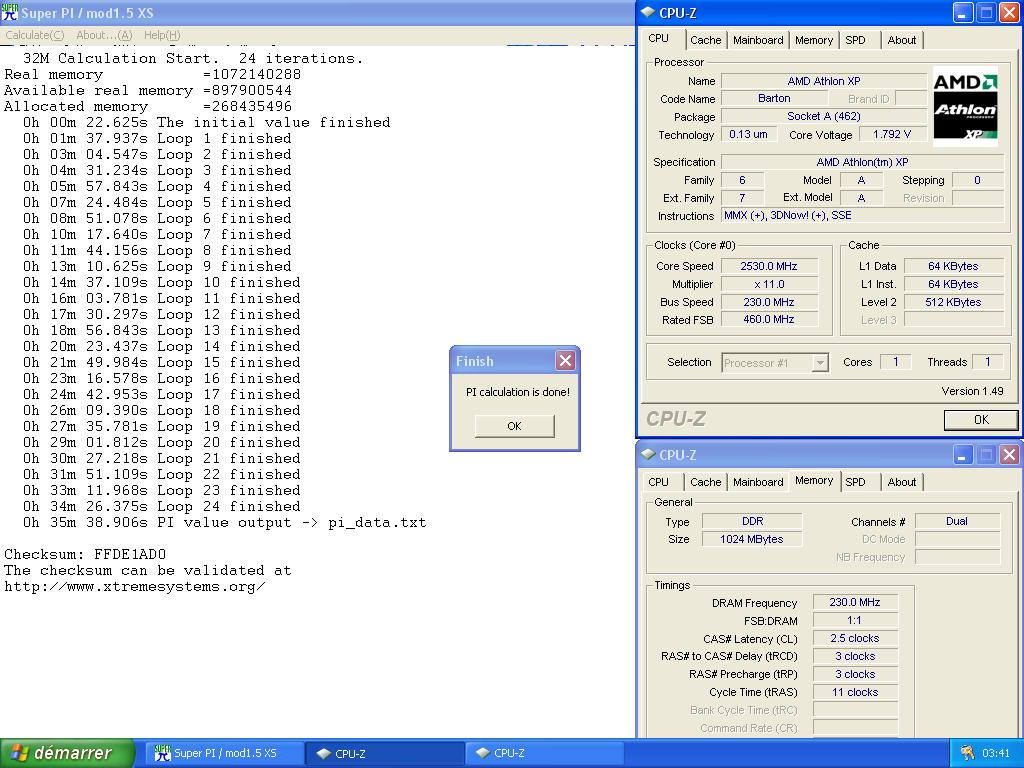Open Memory tab in top CPU-Z
The width and height of the screenshot is (1024, 768).
point(814,40)
